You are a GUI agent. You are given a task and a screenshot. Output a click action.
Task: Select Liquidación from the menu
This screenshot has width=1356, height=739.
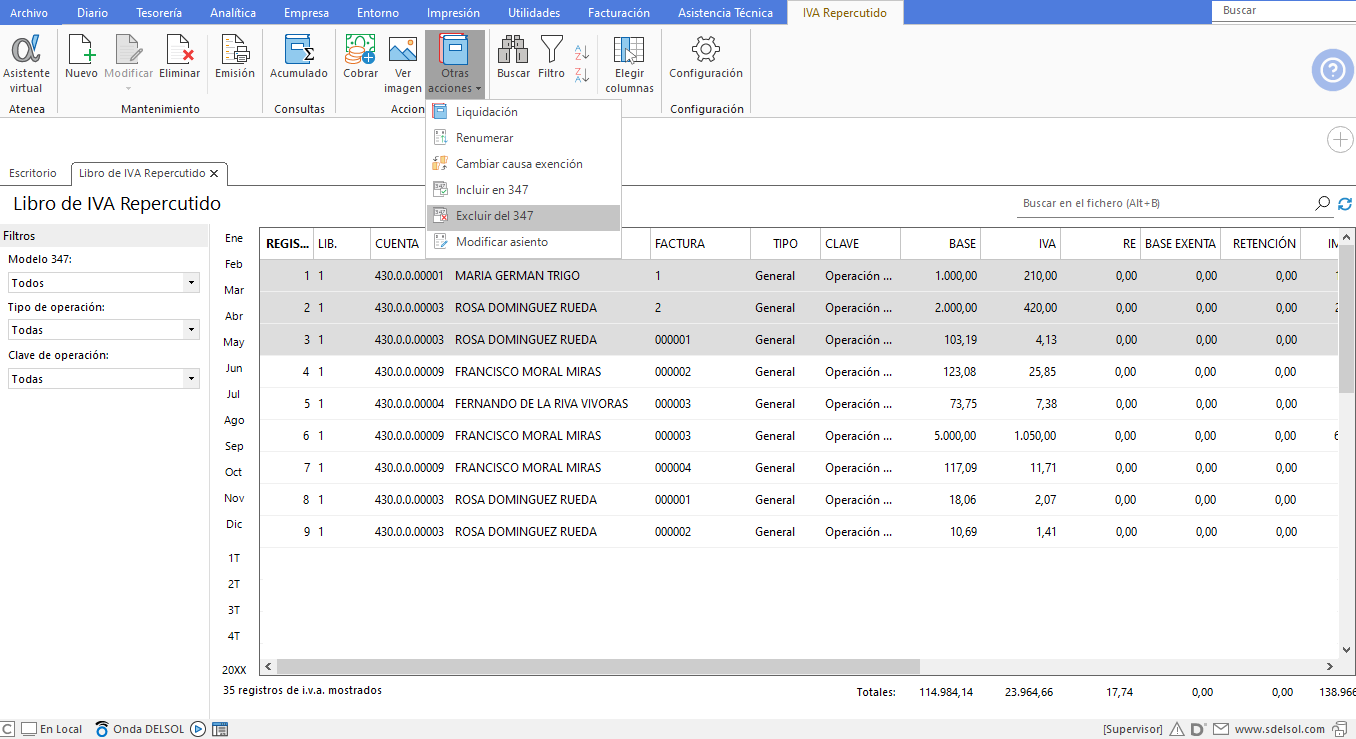coord(524,112)
